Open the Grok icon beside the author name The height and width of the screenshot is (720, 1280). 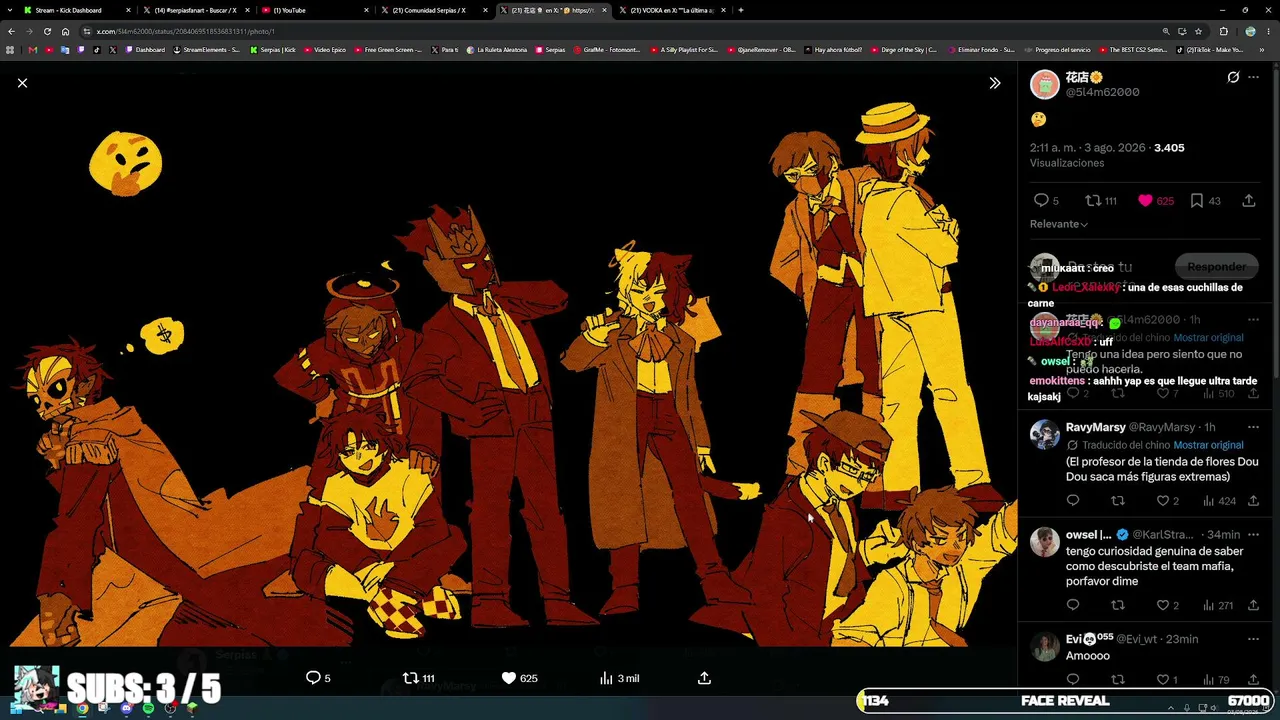point(1233,77)
